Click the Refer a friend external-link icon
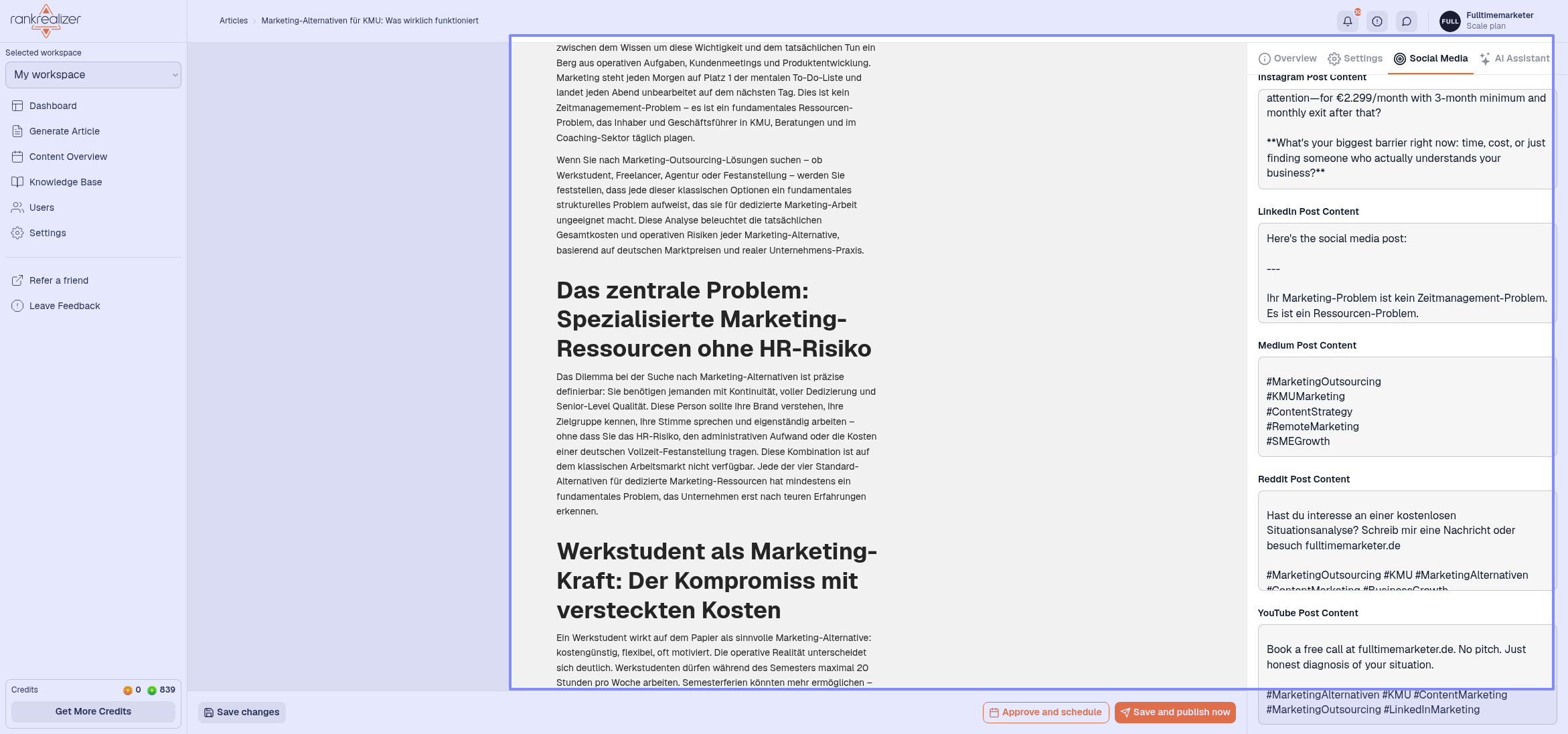1568x734 pixels. [x=17, y=280]
